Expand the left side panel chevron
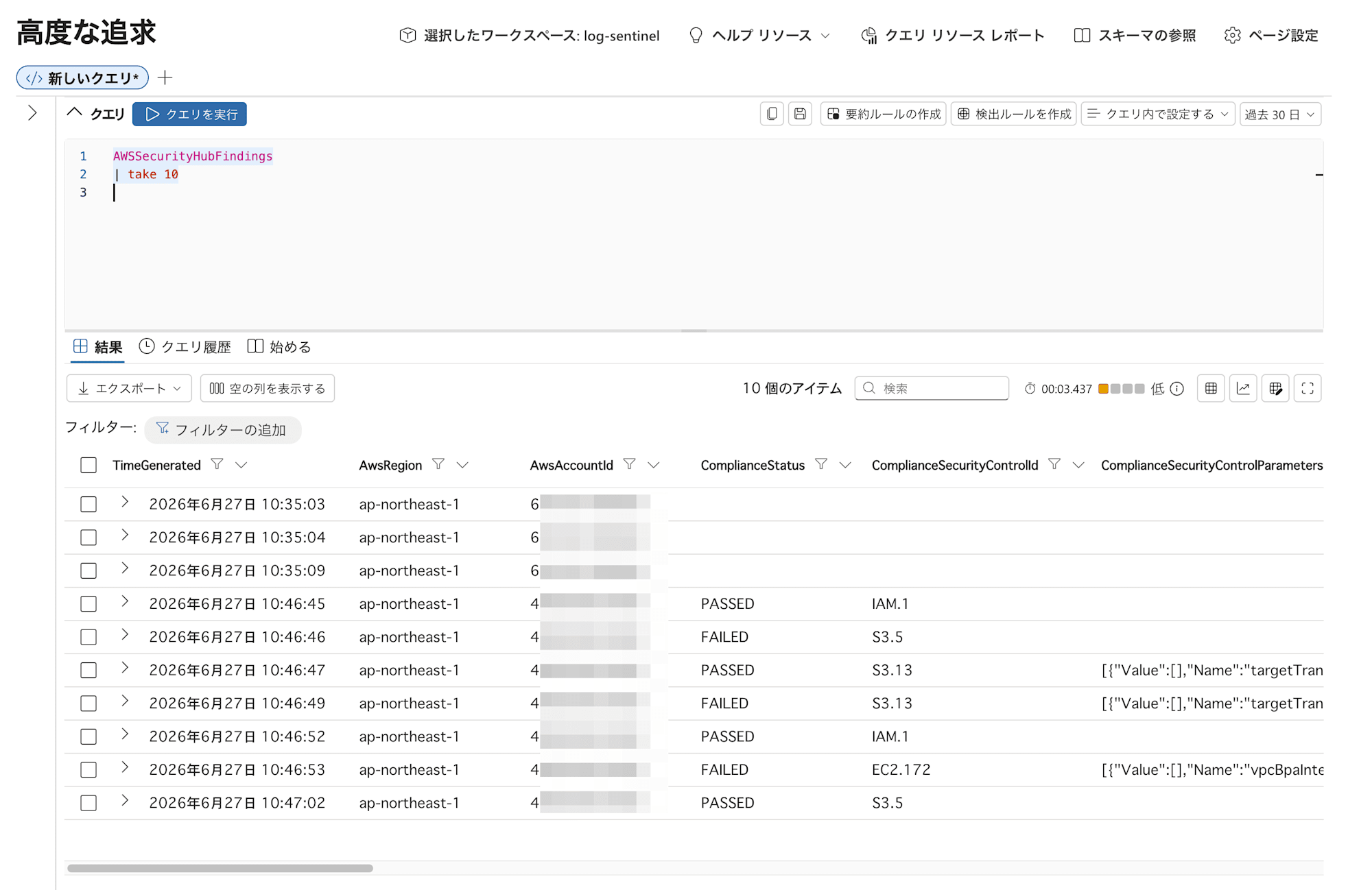The width and height of the screenshot is (1372, 890). click(x=32, y=113)
